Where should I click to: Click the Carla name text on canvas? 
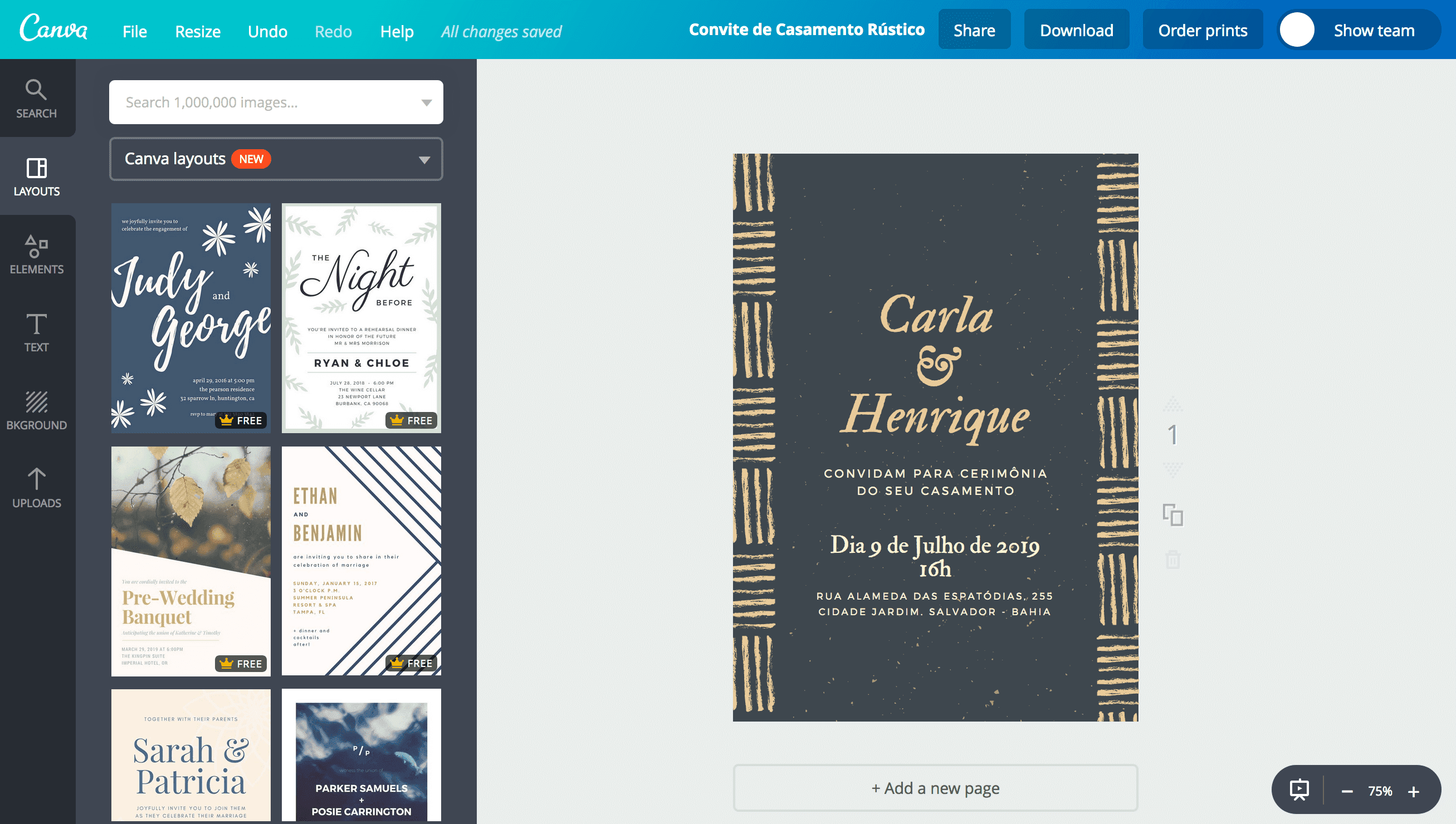pyautogui.click(x=936, y=314)
